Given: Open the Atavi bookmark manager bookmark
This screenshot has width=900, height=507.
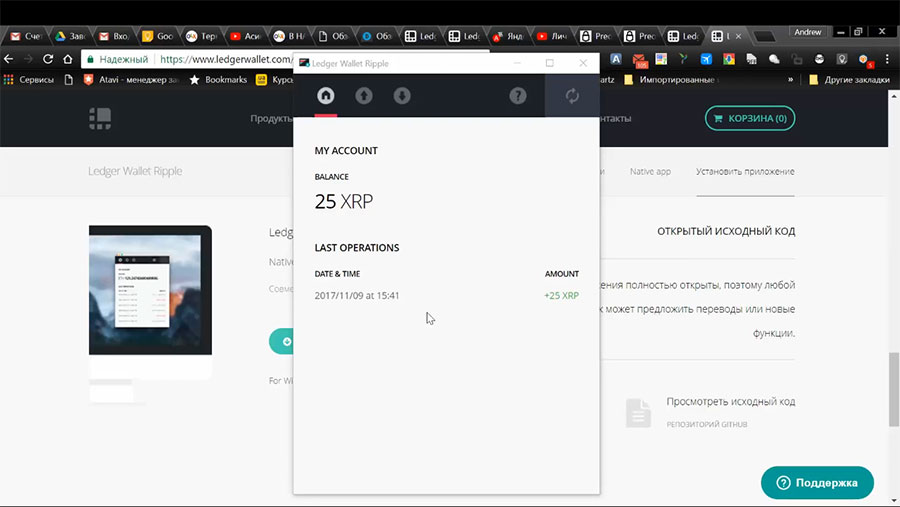Looking at the screenshot, I should coord(131,80).
